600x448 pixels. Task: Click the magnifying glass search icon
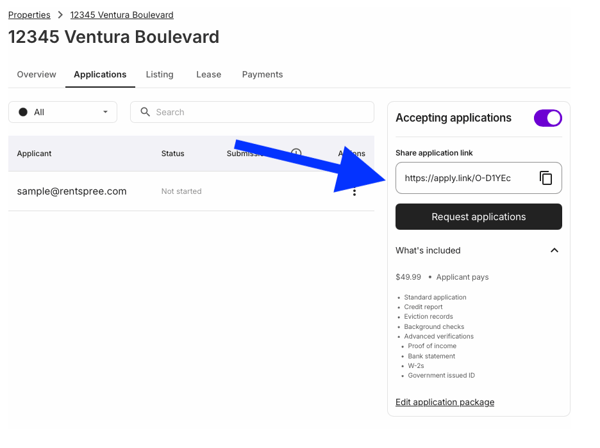pyautogui.click(x=145, y=112)
